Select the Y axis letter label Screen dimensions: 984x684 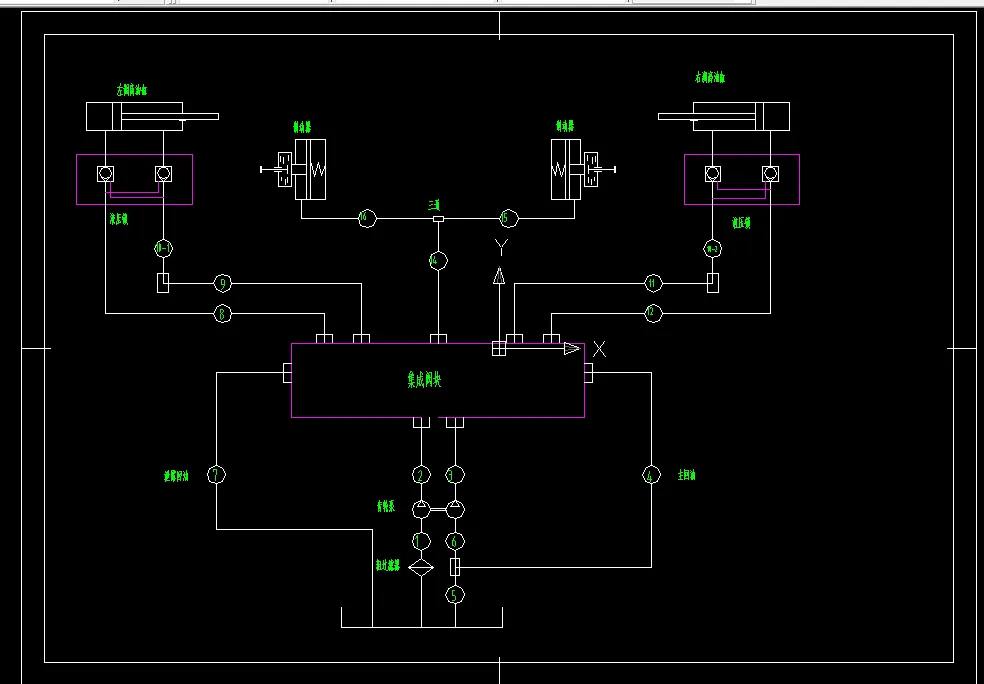point(501,247)
